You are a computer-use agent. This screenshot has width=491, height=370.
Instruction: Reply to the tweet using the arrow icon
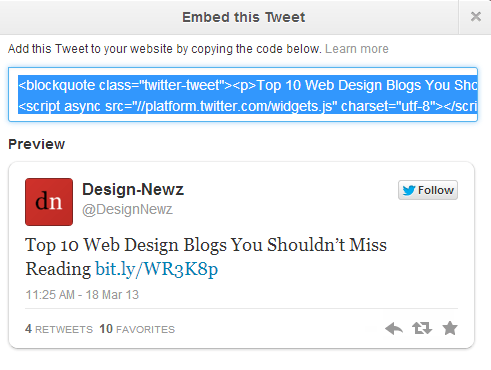[x=394, y=328]
